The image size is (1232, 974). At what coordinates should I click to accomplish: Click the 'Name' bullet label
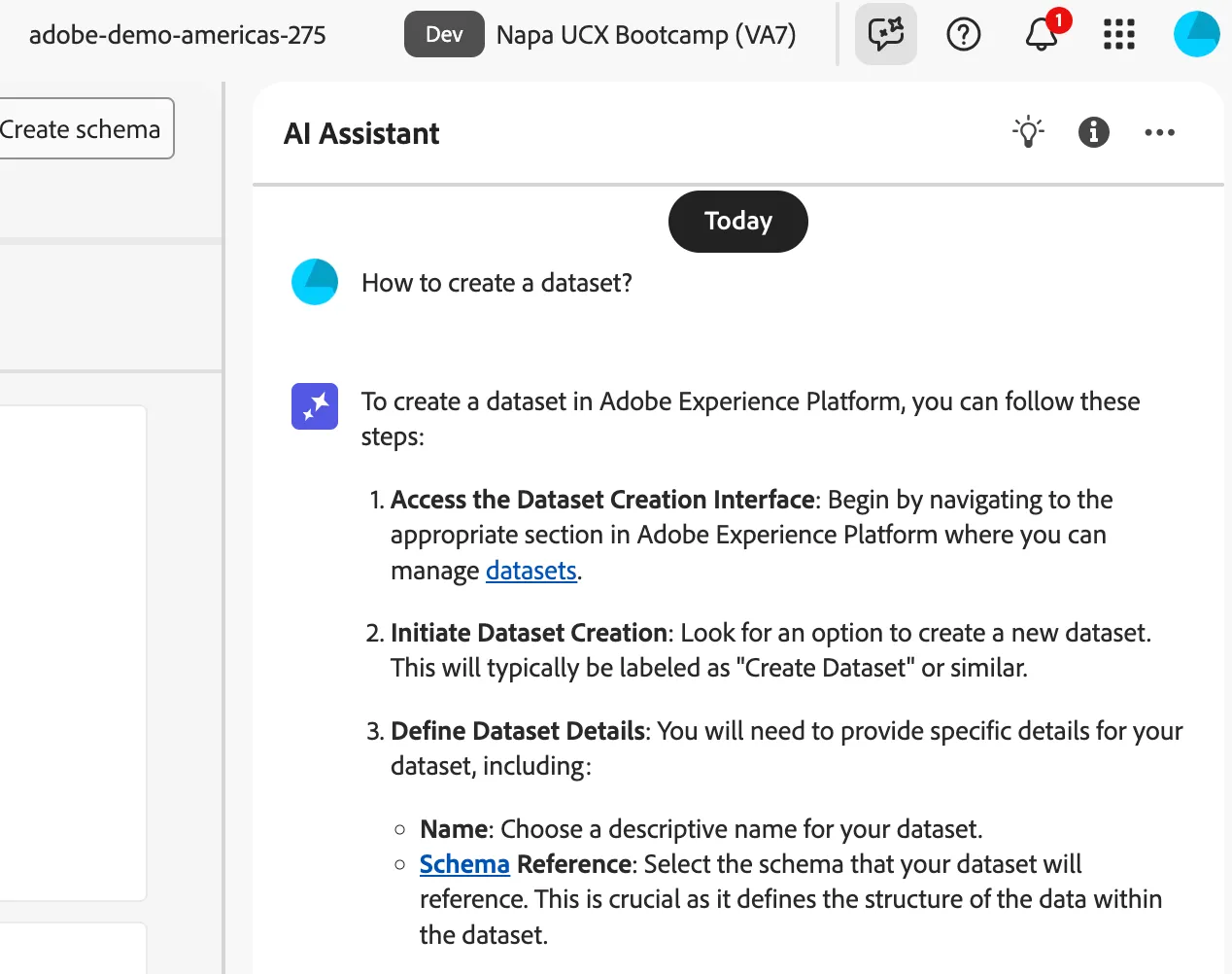pyautogui.click(x=454, y=829)
